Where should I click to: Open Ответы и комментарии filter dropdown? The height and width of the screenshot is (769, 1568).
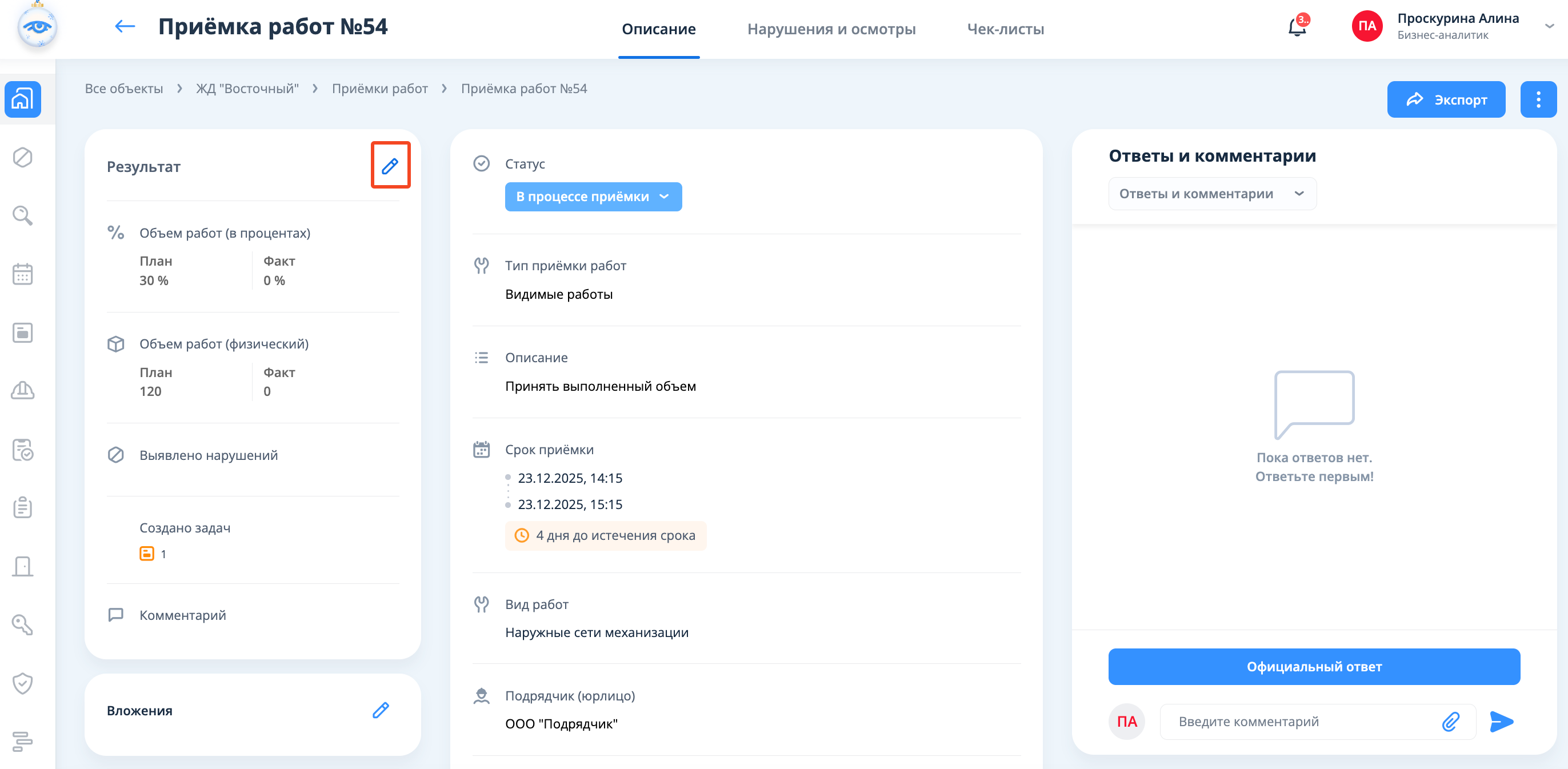[x=1211, y=194]
